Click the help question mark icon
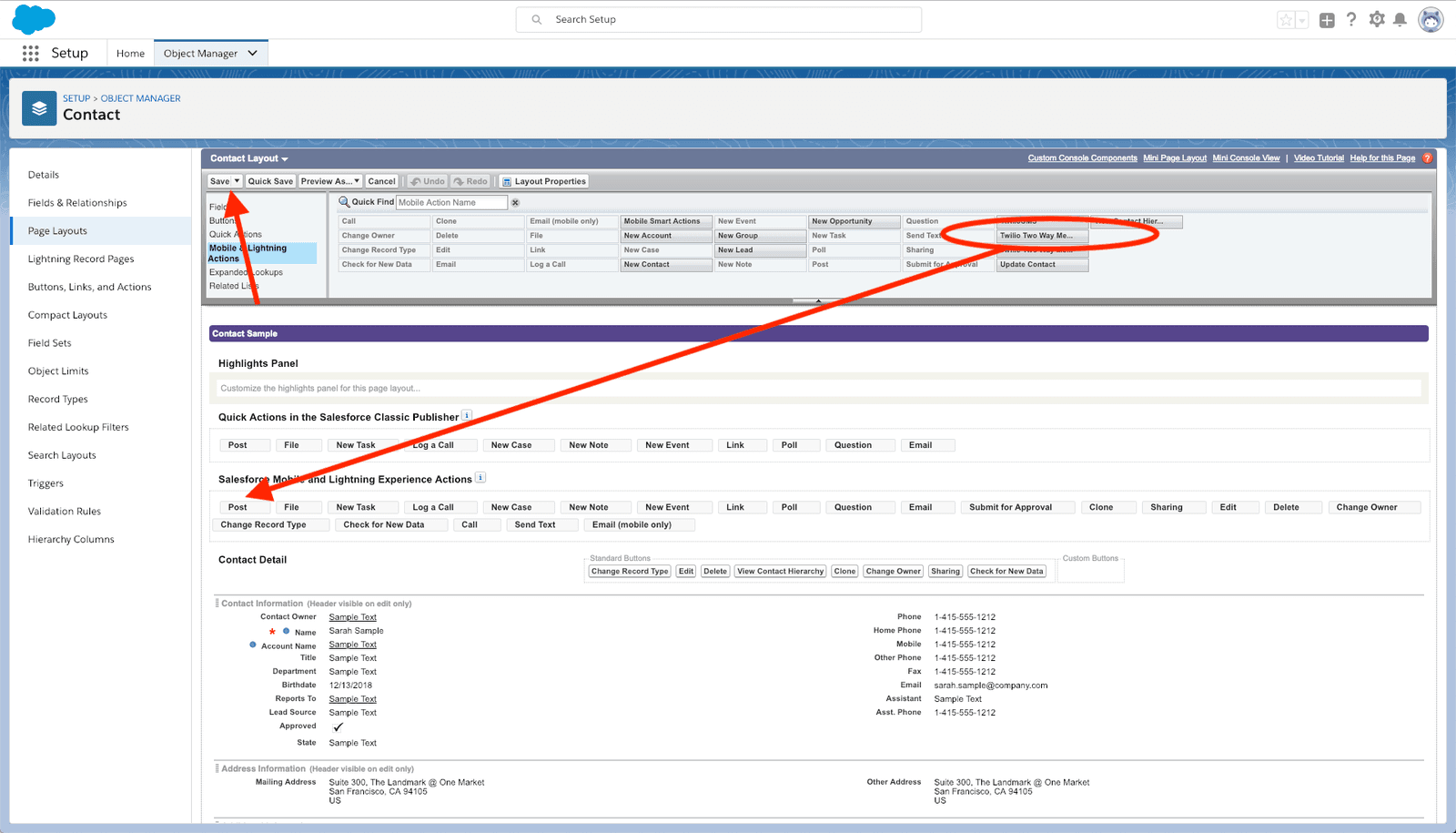The width and height of the screenshot is (1456, 833). click(x=1351, y=19)
